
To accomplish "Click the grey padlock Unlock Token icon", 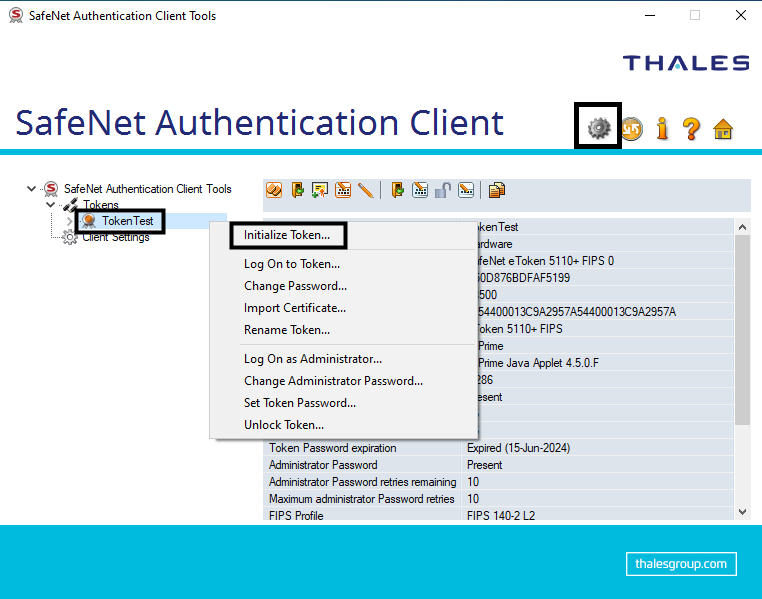I will [443, 189].
